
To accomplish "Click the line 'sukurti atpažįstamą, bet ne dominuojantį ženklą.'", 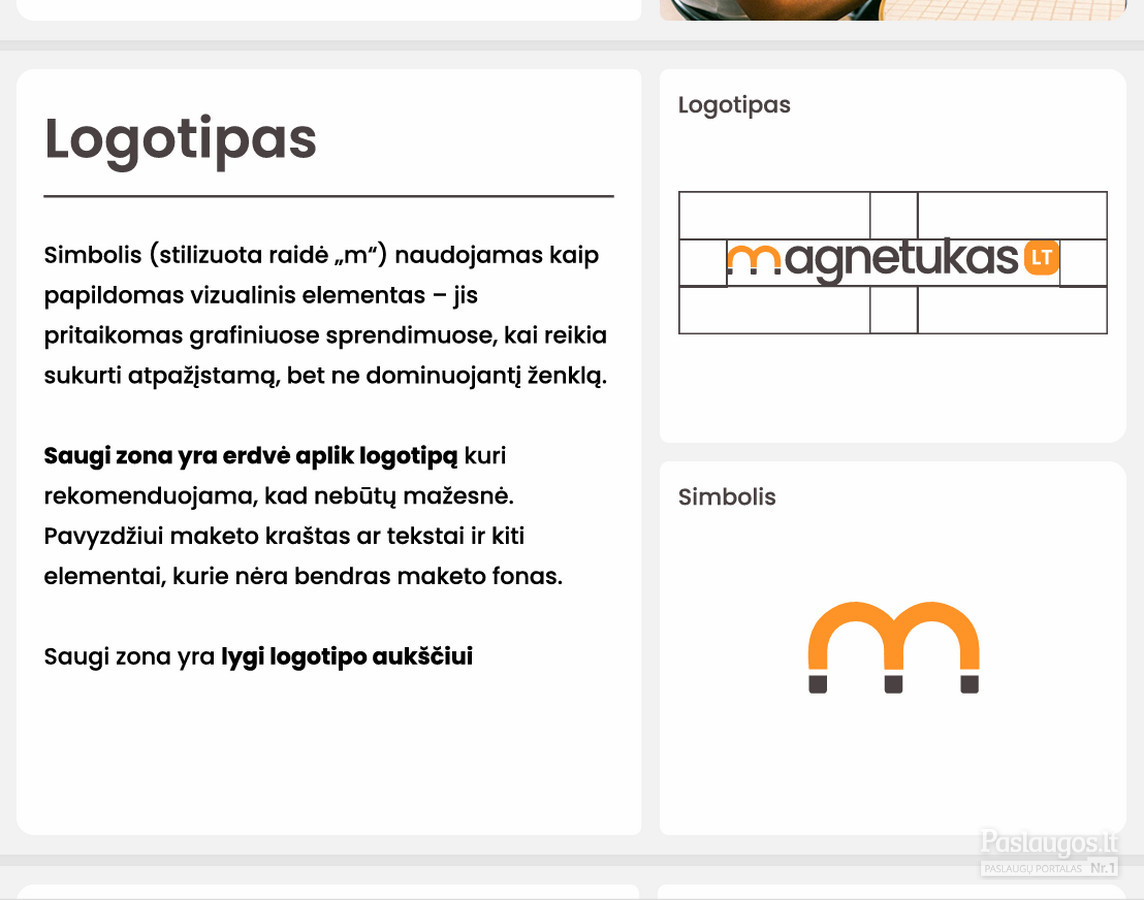I will click(x=325, y=376).
